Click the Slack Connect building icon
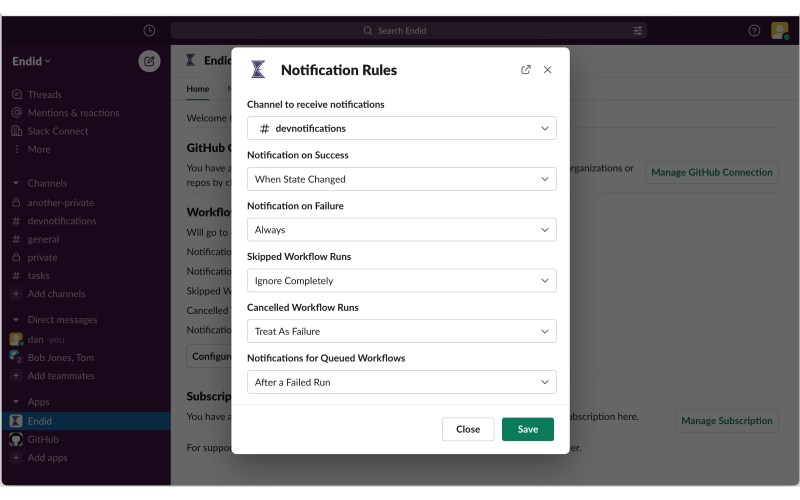The height and width of the screenshot is (500, 800). (x=17, y=131)
